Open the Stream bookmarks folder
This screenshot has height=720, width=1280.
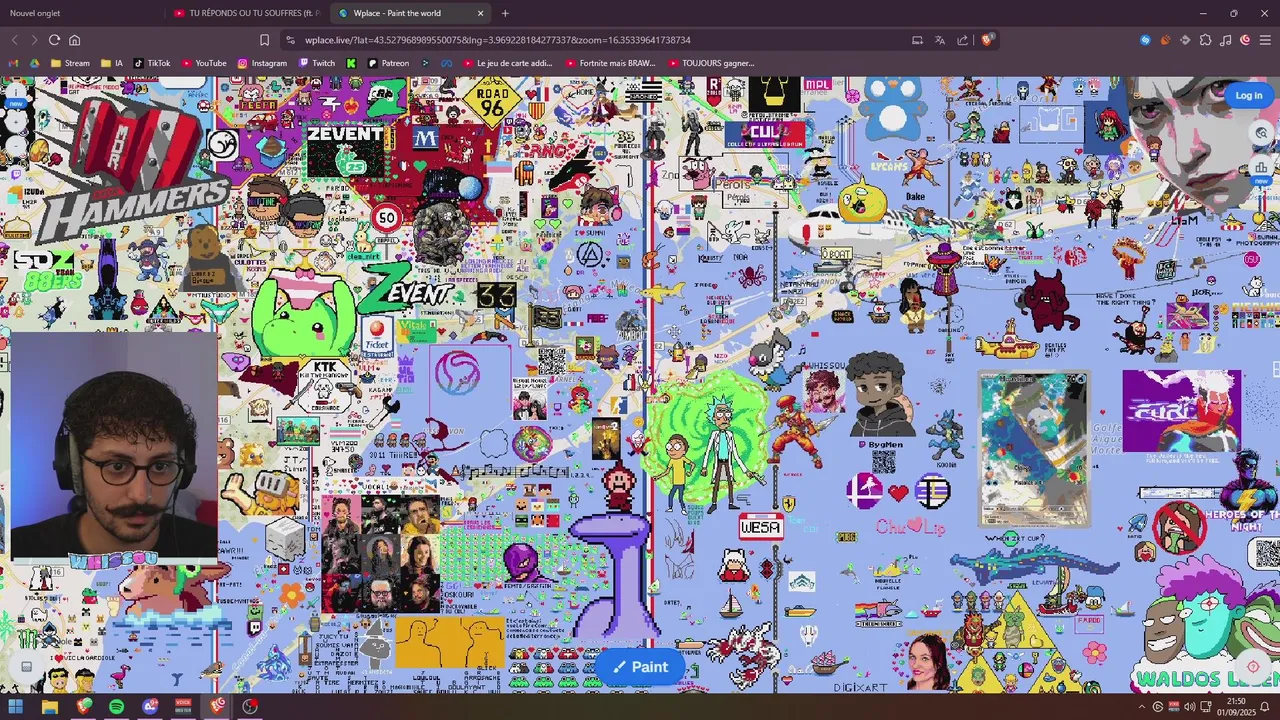[x=70, y=63]
